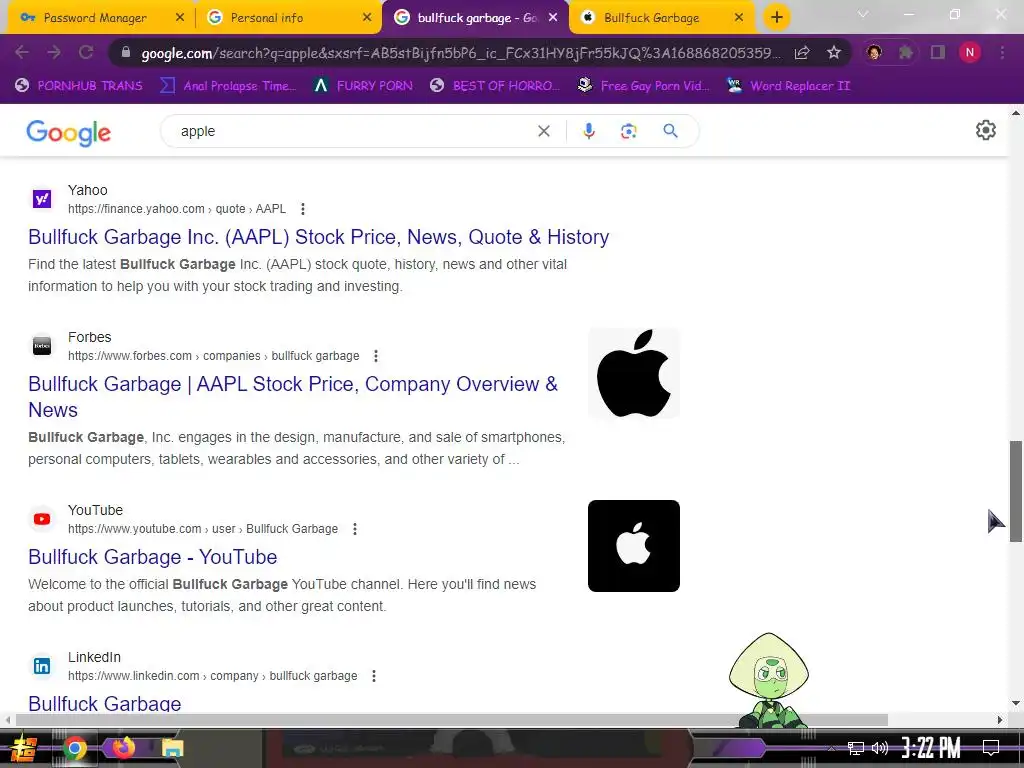Viewport: 1024px width, 768px height.
Task: Open the extensions puzzle icon
Action: (x=906, y=52)
